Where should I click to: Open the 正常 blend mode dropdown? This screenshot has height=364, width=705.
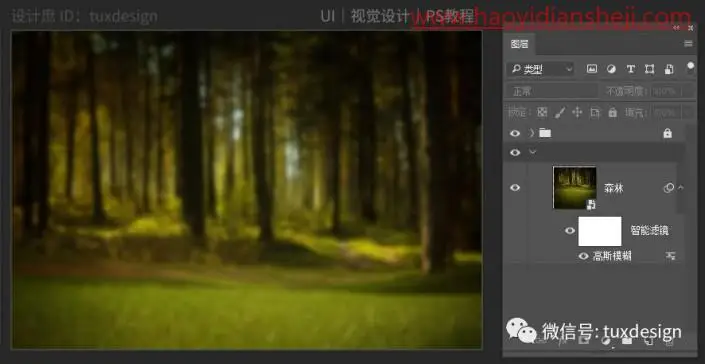point(553,91)
